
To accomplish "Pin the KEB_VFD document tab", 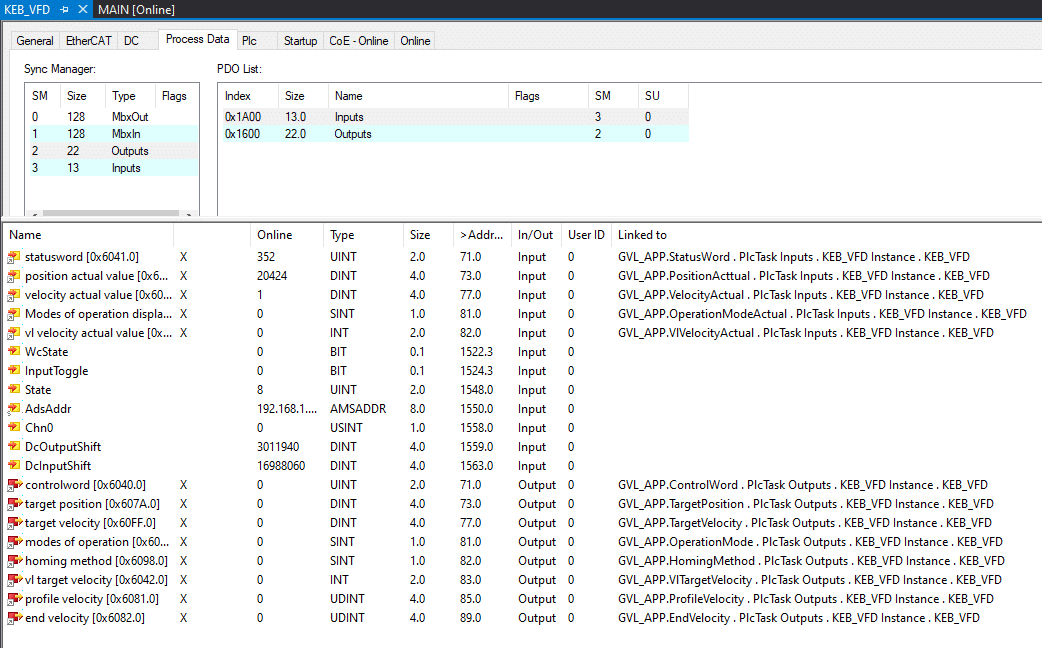I will pos(64,9).
